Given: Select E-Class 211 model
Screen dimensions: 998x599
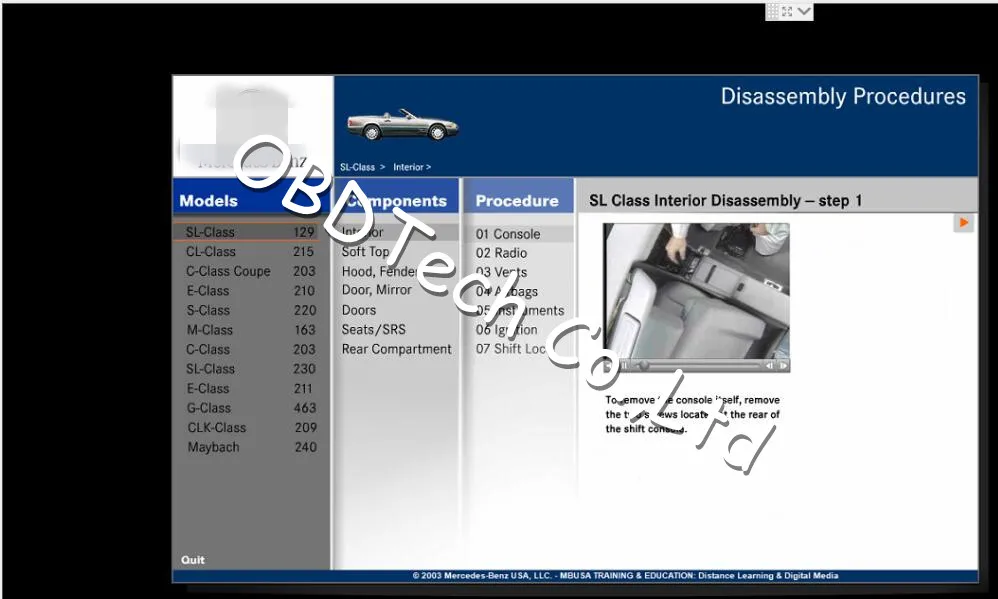Looking at the screenshot, I should click(251, 388).
